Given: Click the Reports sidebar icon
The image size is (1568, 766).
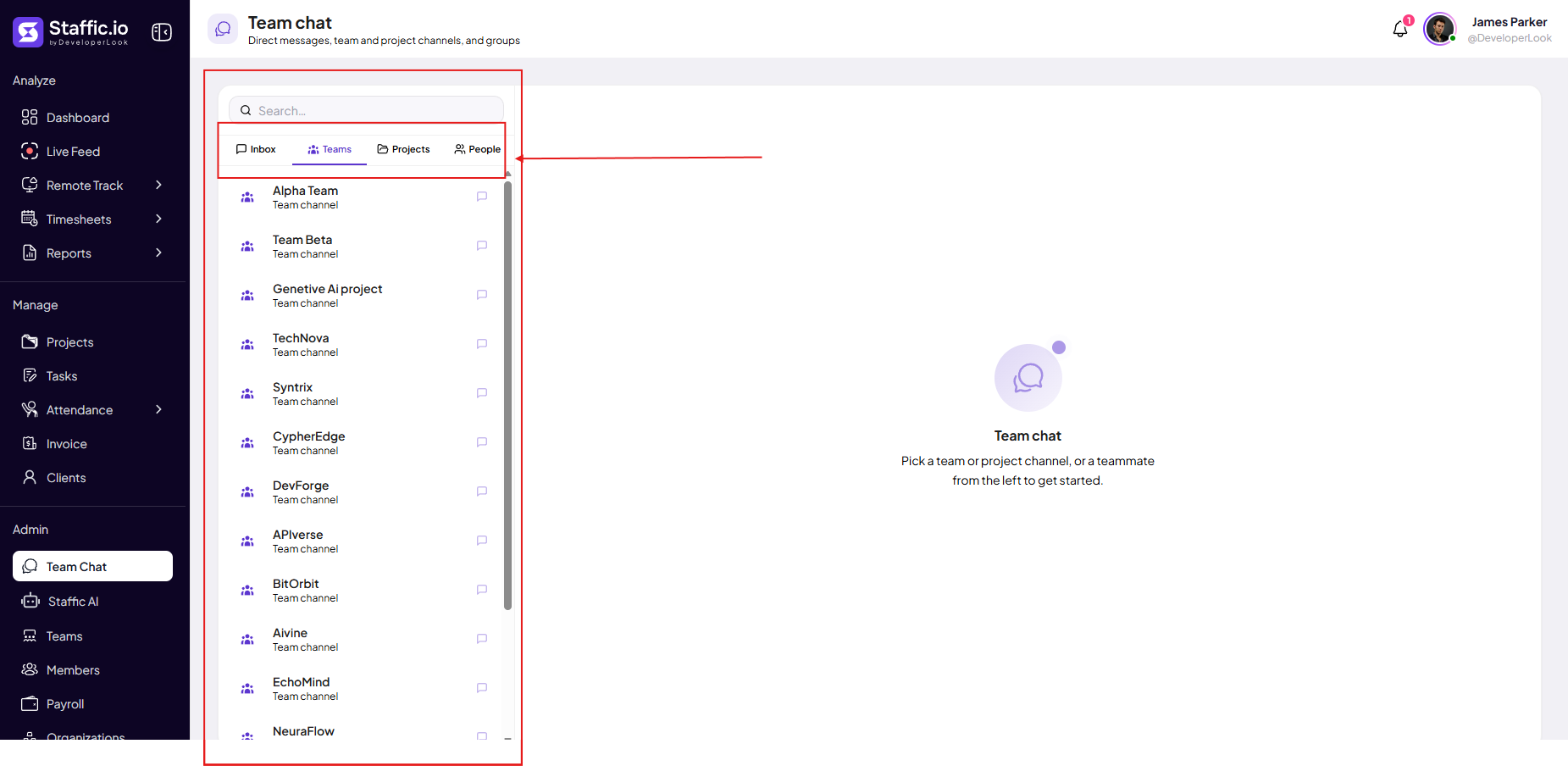Looking at the screenshot, I should click(30, 253).
